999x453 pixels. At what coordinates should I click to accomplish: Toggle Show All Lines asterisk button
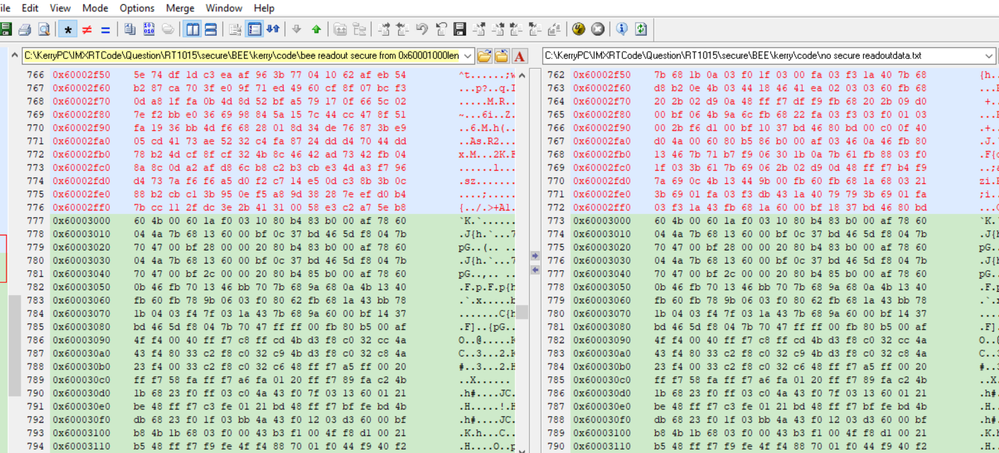pos(68,29)
